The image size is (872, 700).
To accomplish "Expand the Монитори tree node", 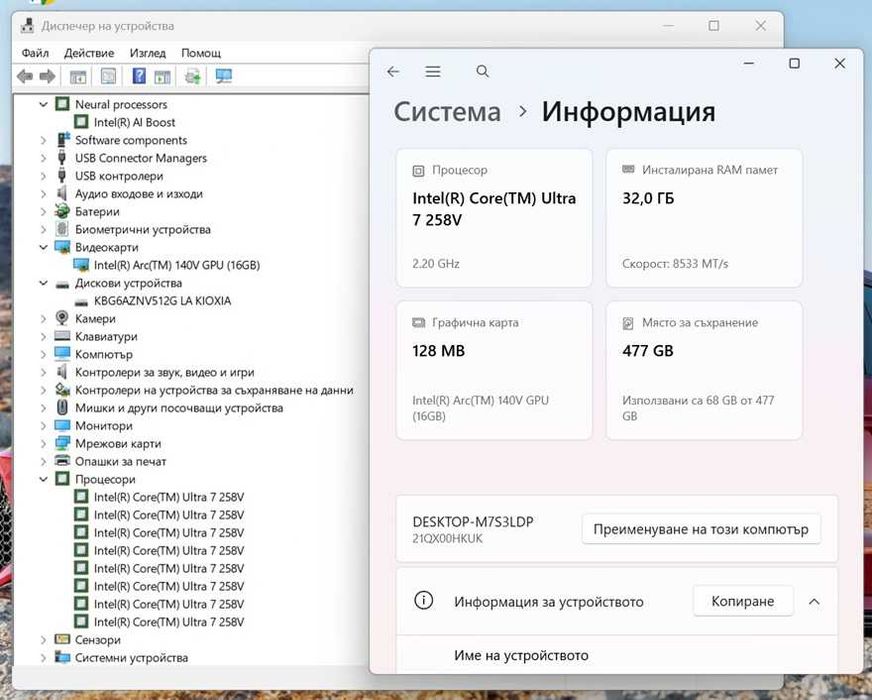I will click(43, 425).
